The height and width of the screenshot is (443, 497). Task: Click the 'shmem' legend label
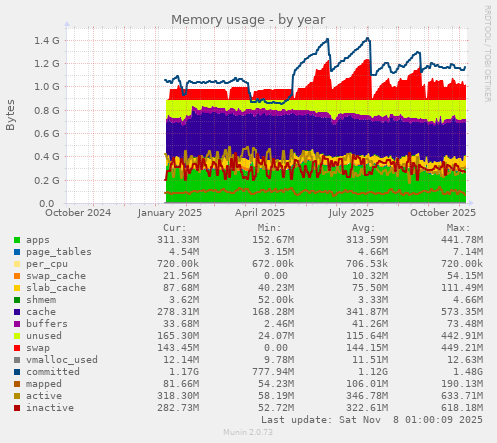[x=41, y=300]
